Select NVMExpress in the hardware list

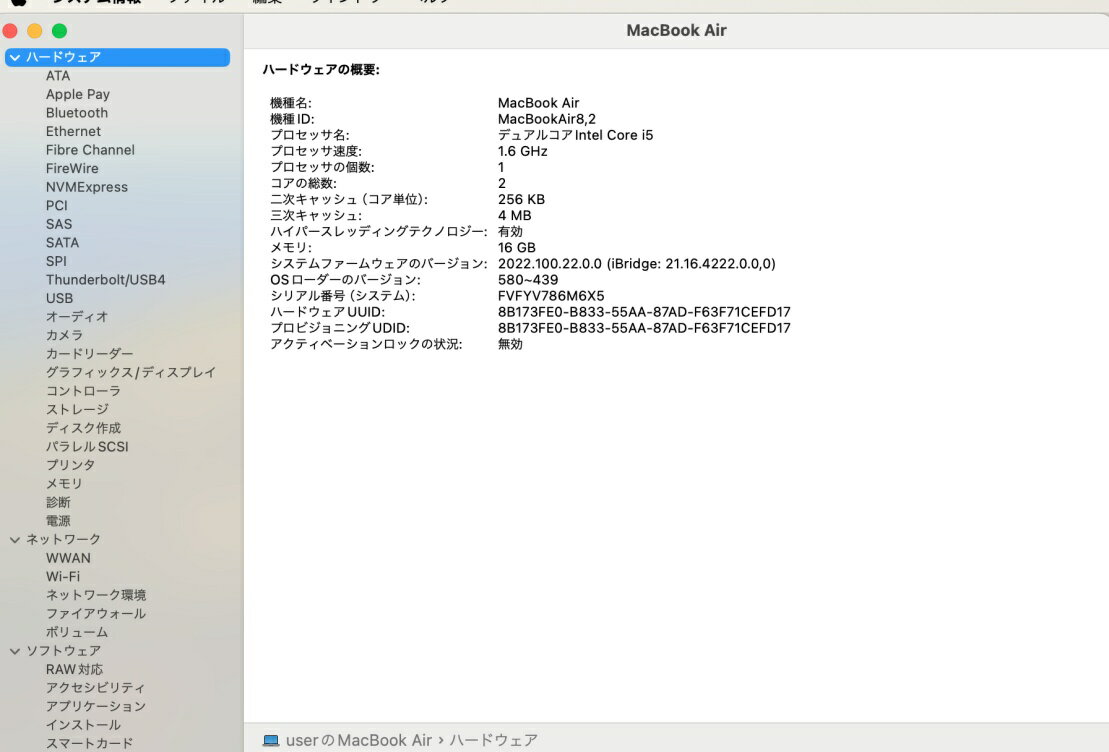pos(86,187)
